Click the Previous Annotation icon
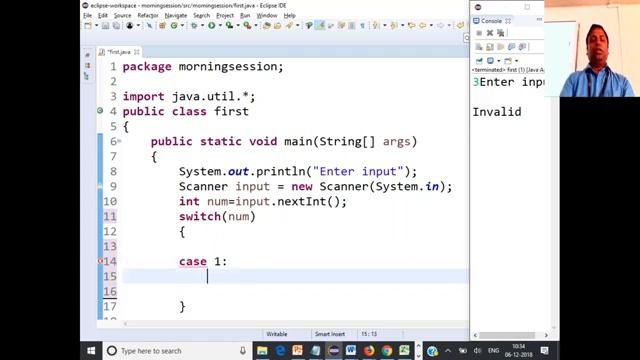 click(x=394, y=26)
